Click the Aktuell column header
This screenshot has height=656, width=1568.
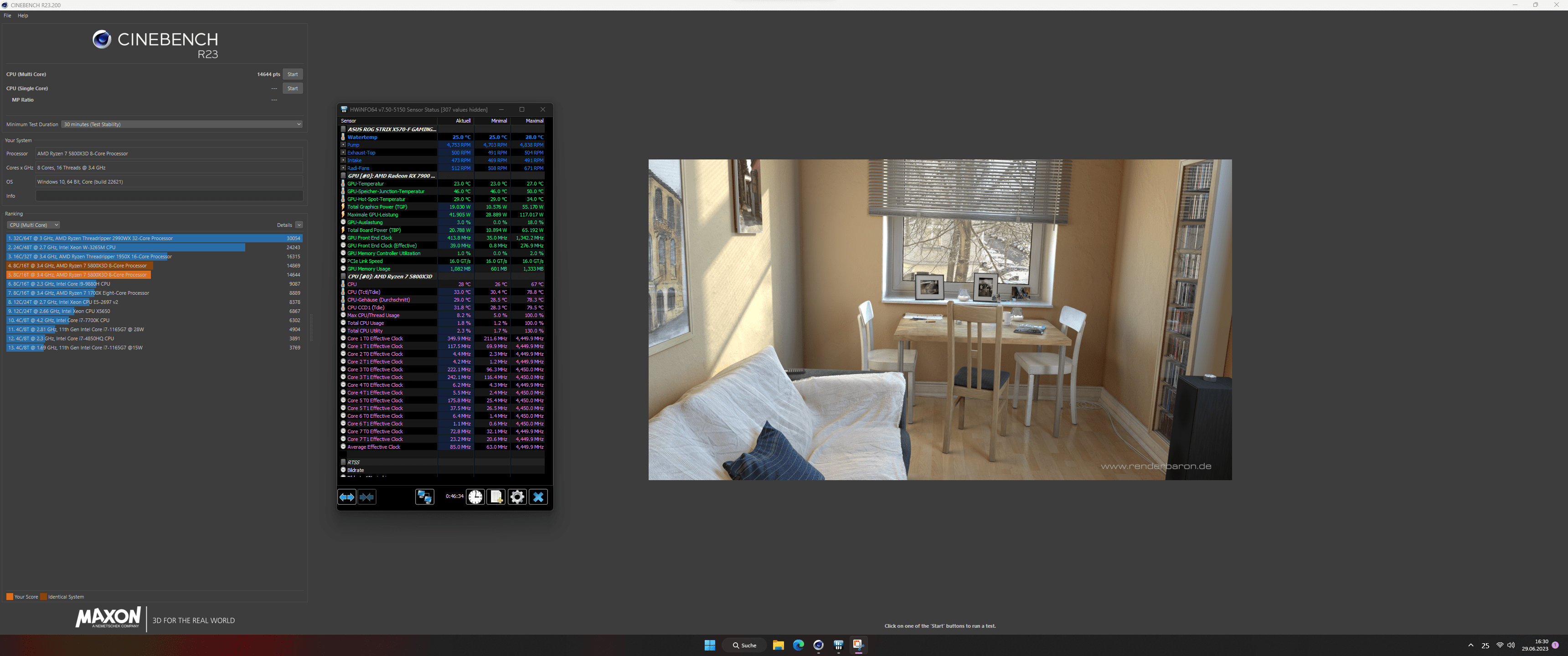[455, 120]
